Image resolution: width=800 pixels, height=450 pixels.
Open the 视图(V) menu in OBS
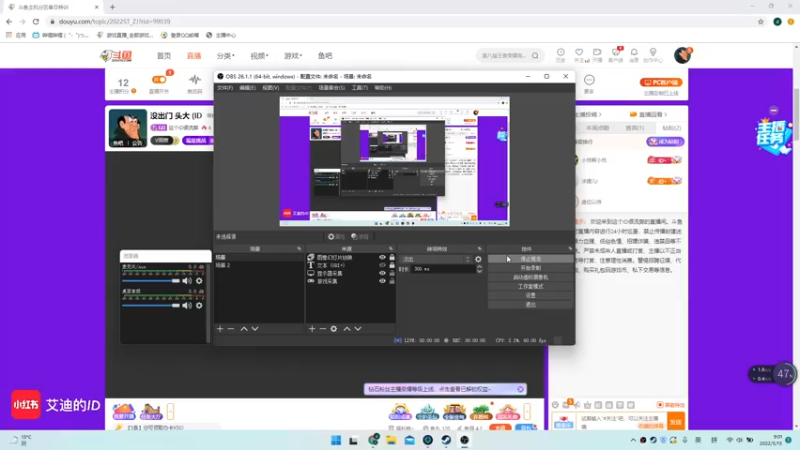(x=270, y=88)
